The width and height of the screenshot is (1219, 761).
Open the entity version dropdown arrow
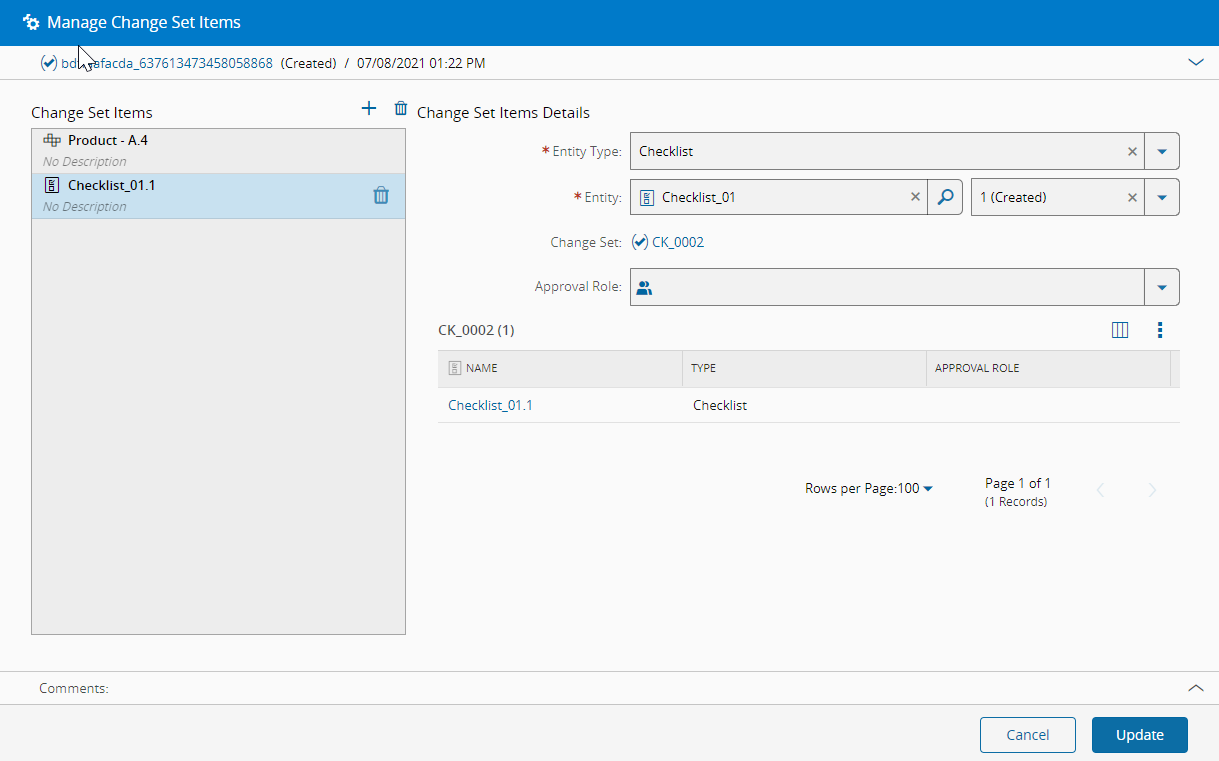click(1162, 197)
